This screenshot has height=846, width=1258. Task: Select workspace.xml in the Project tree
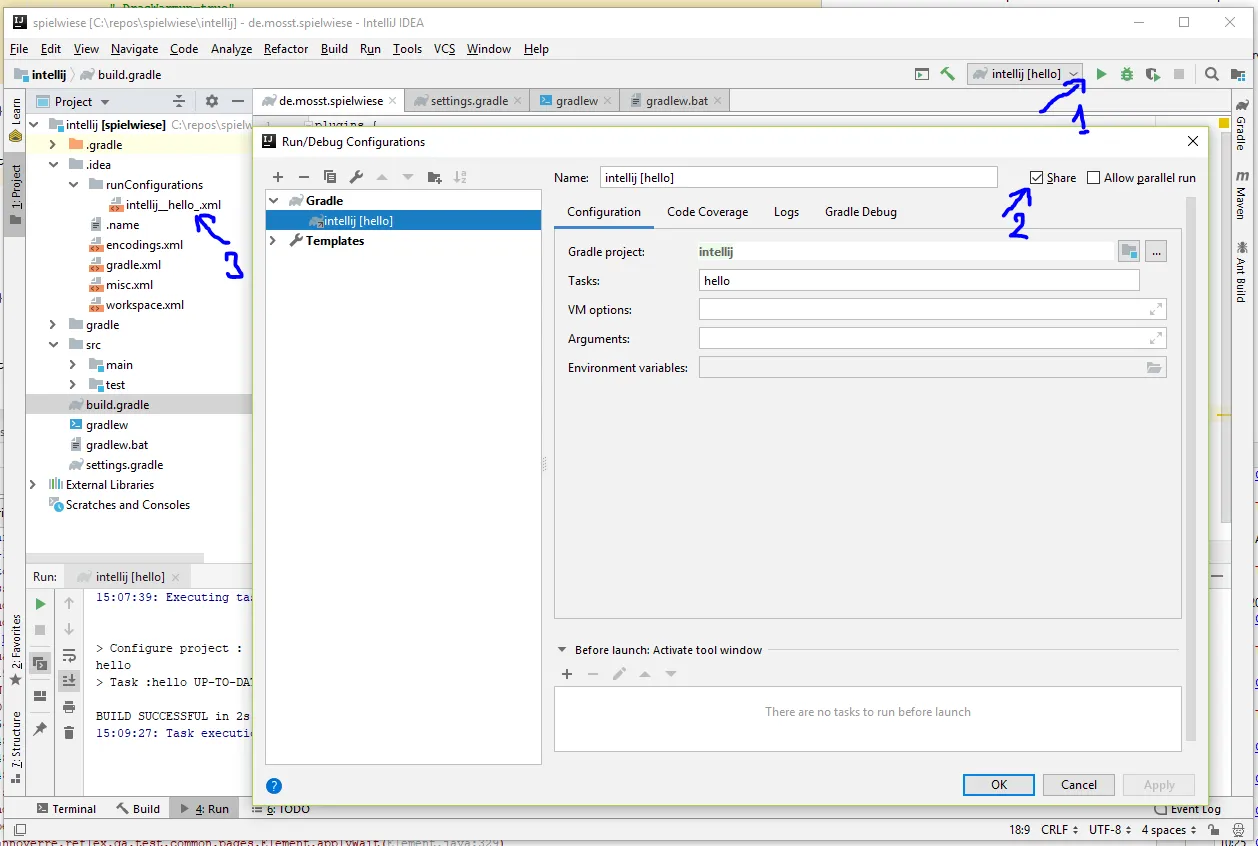click(x=136, y=305)
